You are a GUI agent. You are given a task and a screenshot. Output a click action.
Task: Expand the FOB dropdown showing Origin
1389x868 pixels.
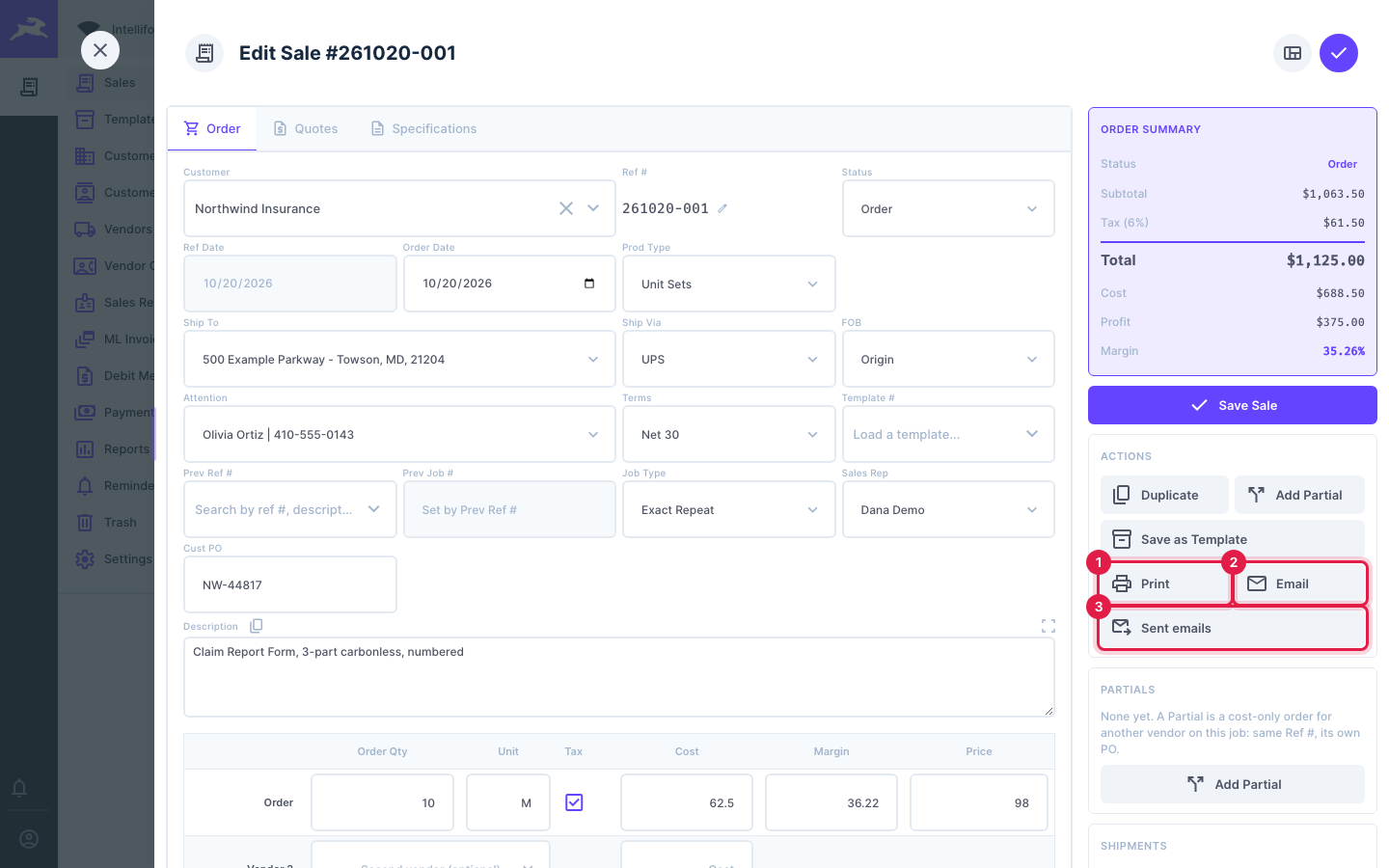tap(948, 359)
